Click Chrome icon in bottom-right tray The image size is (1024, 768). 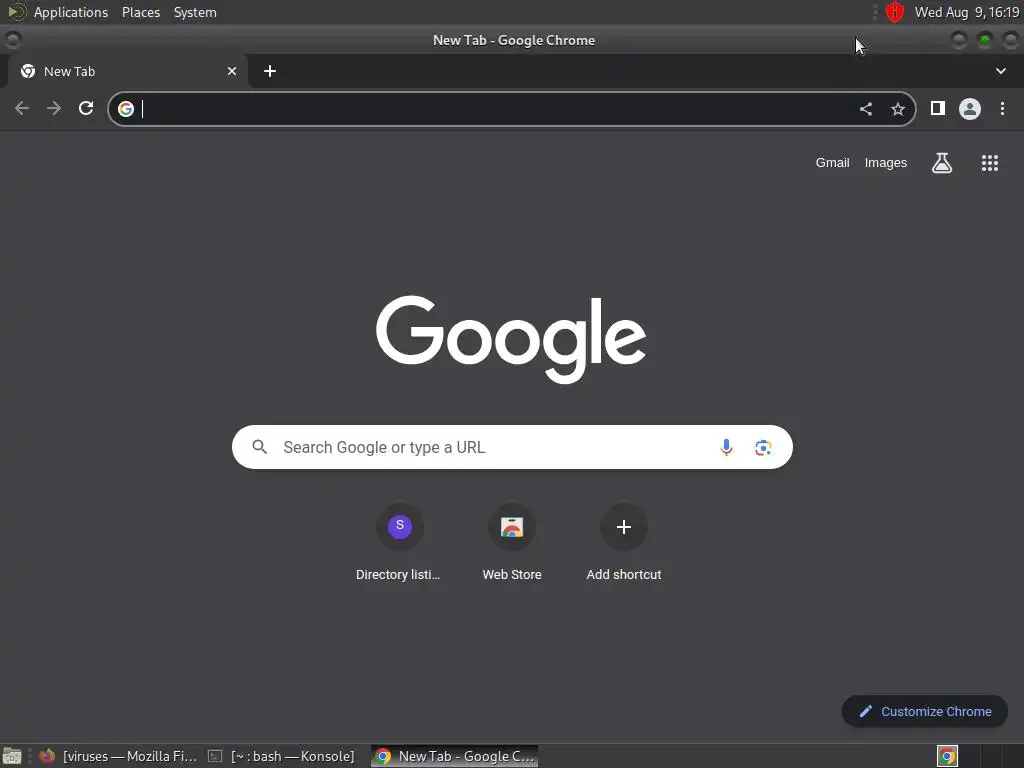947,756
